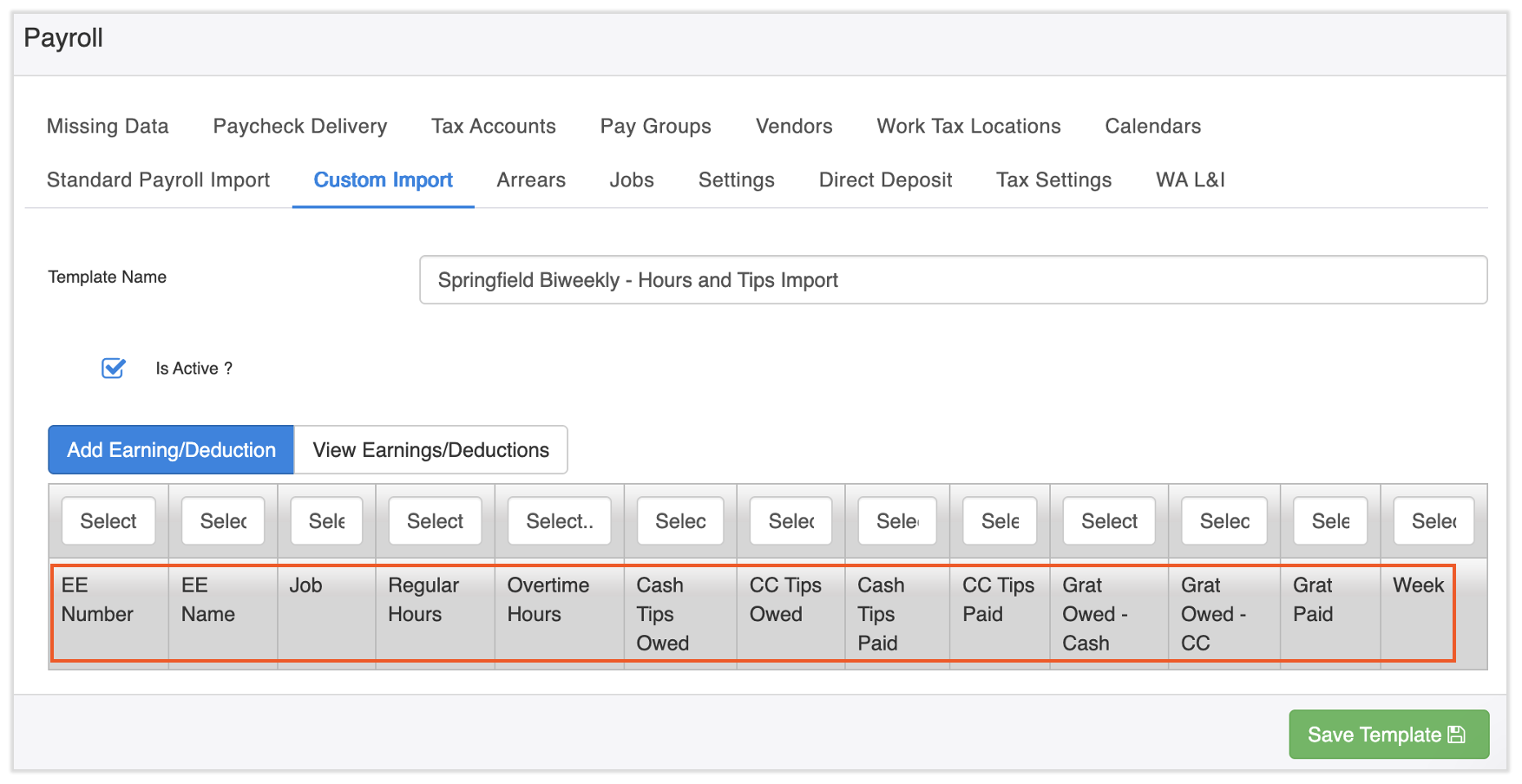
Task: Click Add Earning/Deduction button
Action: (x=171, y=450)
